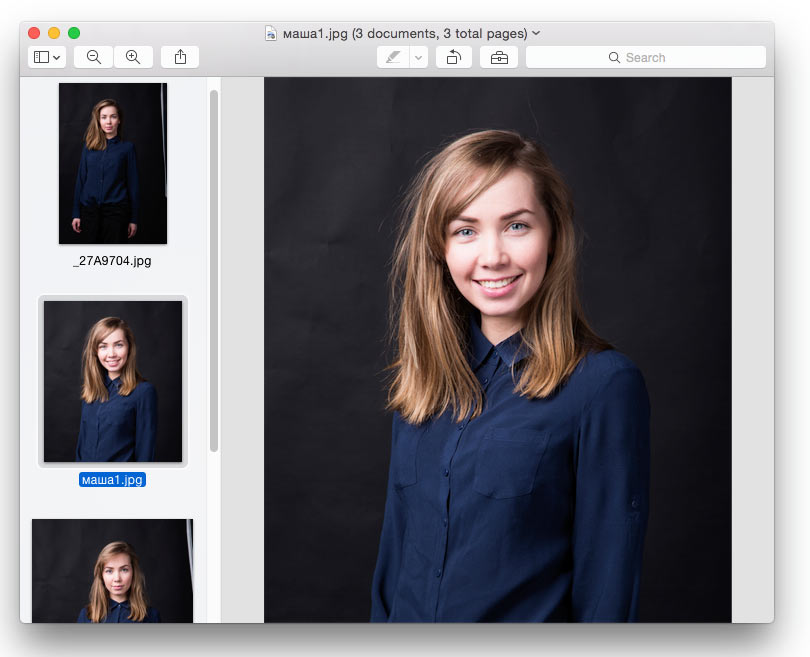Screen dimensions: 810x657
Task: Show the Markup toolbar via toolbox icon
Action: tap(499, 57)
